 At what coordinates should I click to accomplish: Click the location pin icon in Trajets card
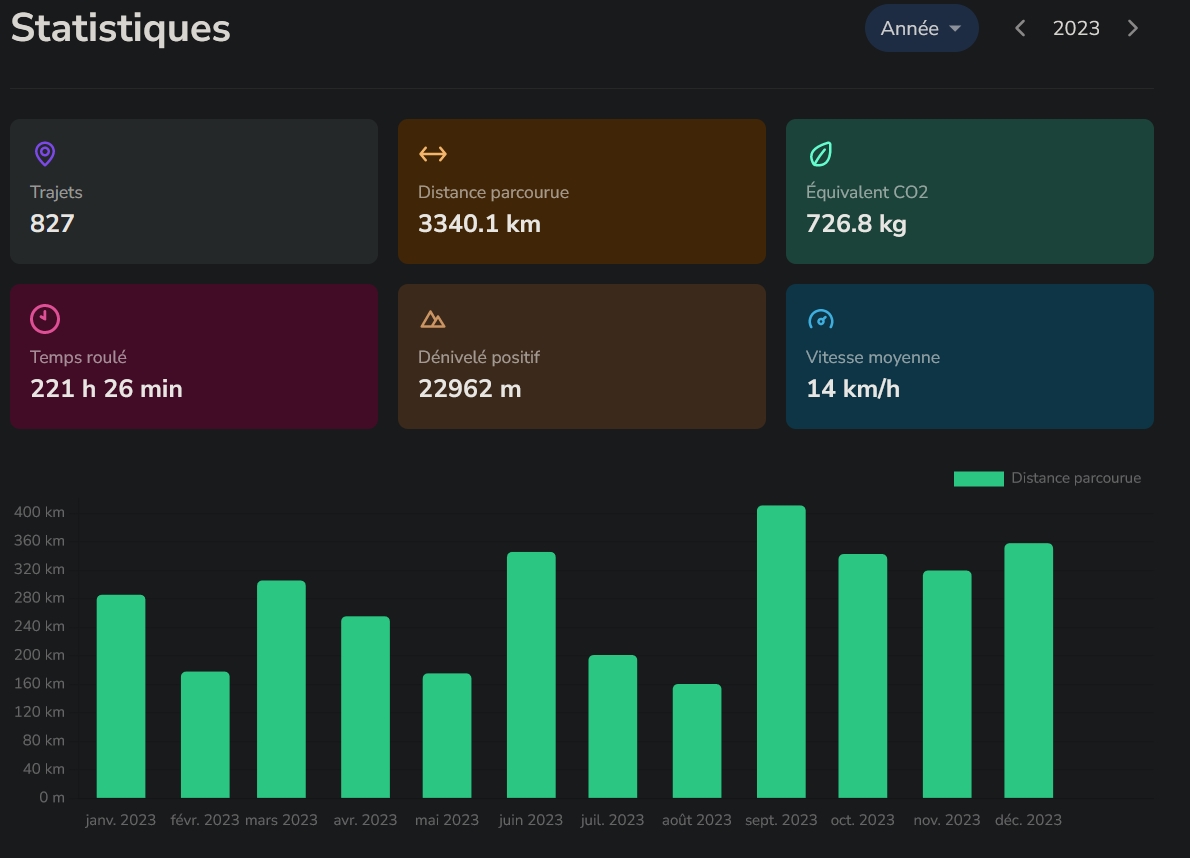44,154
